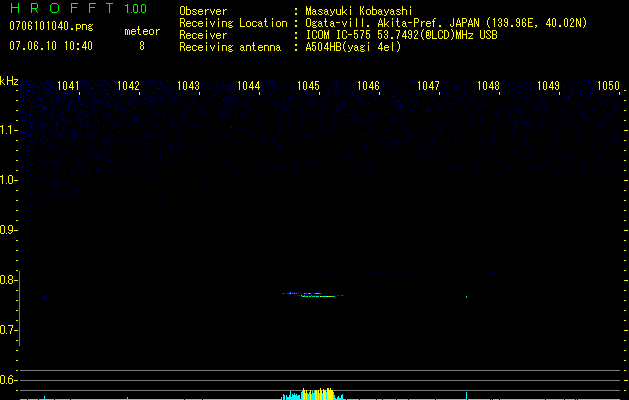The width and height of the screenshot is (629, 400).
Task: Click the 'Observer' field label
Action: (203, 11)
